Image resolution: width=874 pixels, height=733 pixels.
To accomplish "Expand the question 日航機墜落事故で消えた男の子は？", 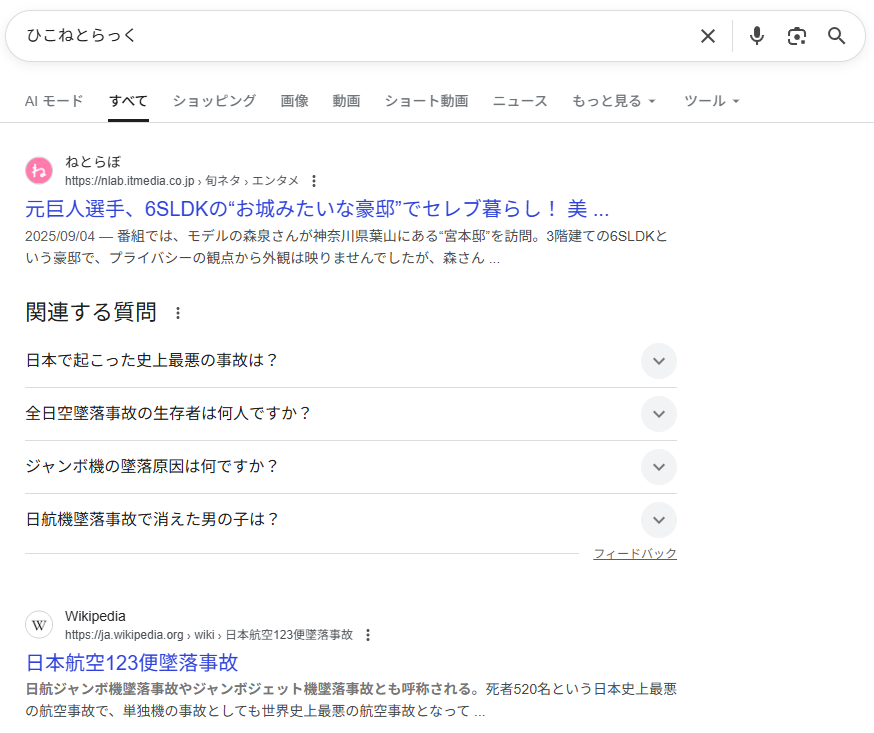I will point(658,520).
